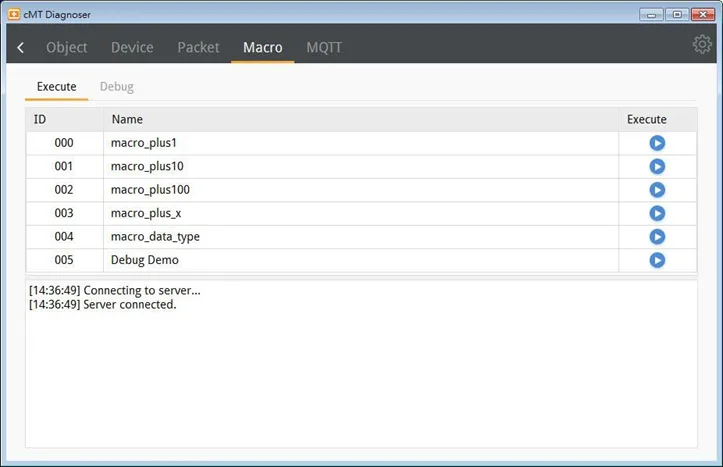The image size is (723, 467).
Task: Minimize the cMT Diagnoser window
Action: point(651,15)
